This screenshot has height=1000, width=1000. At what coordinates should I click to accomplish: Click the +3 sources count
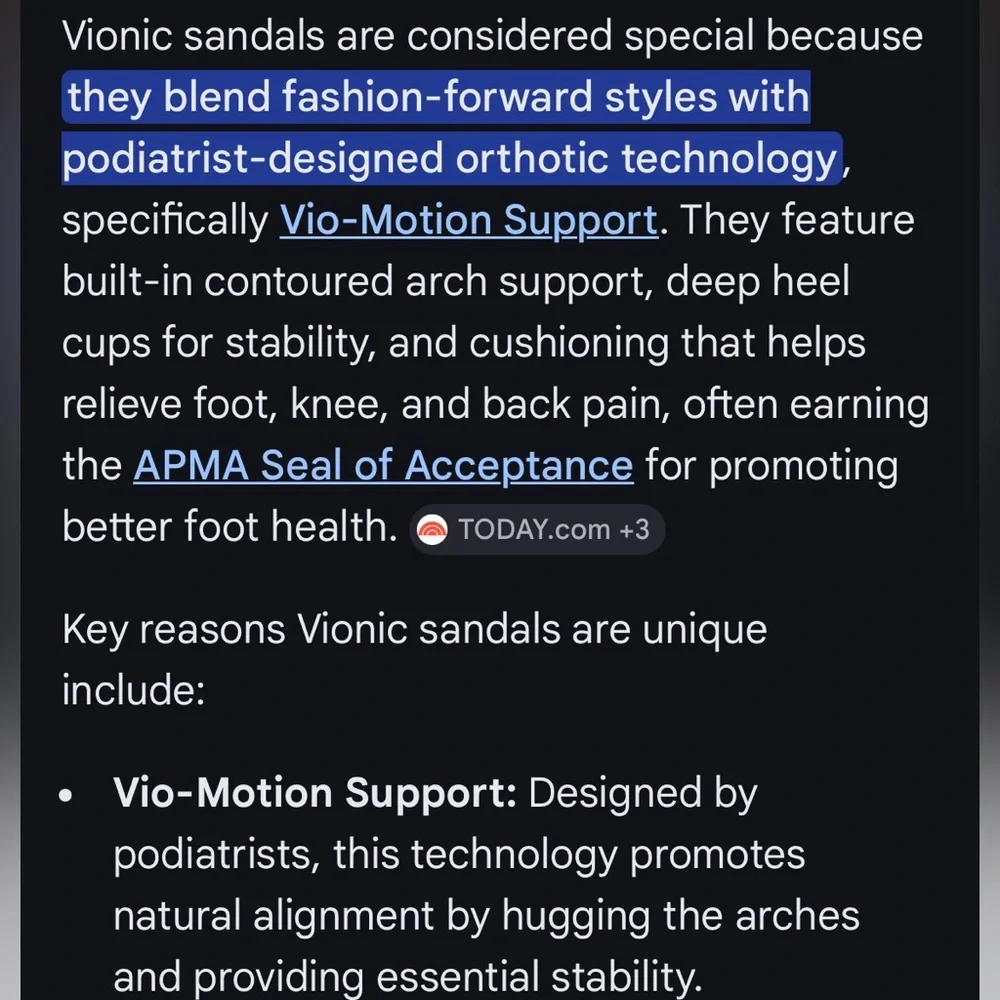(x=634, y=529)
